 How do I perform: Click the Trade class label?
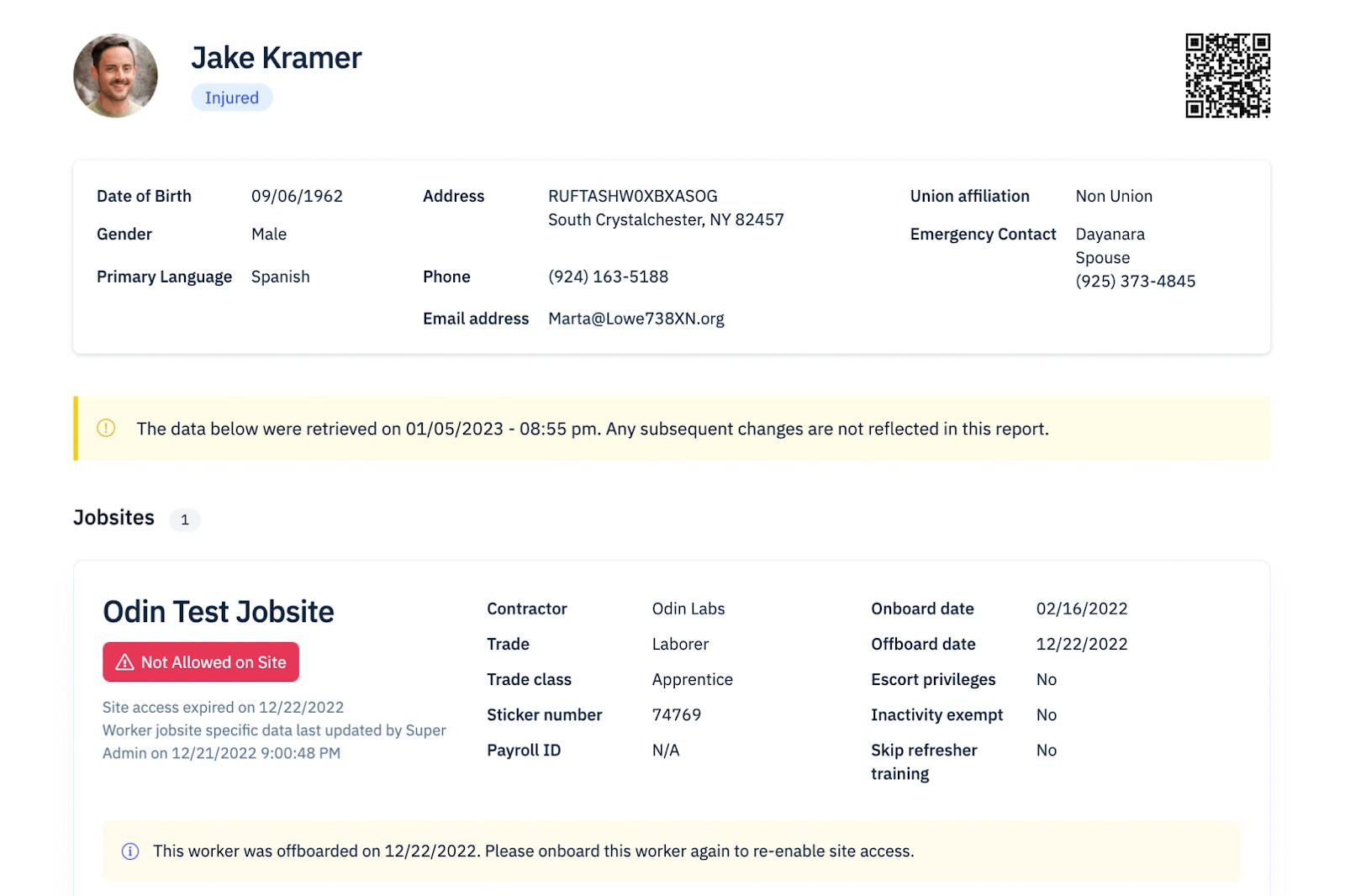tap(529, 679)
